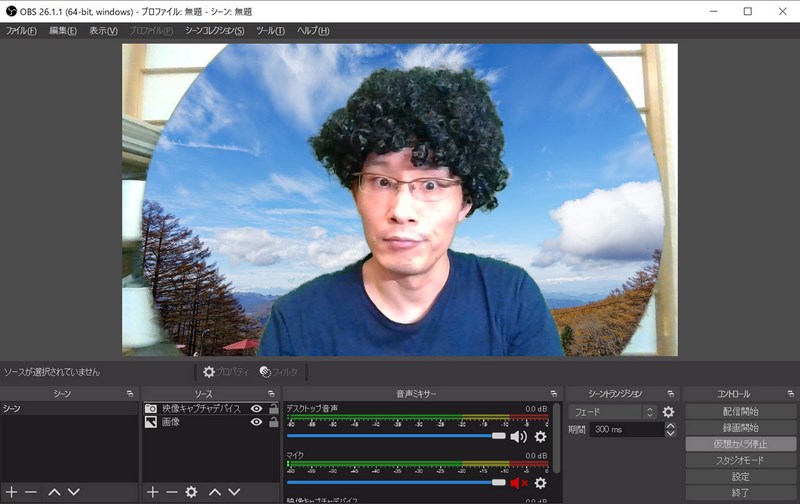Open the 編集(E) menu

point(63,31)
